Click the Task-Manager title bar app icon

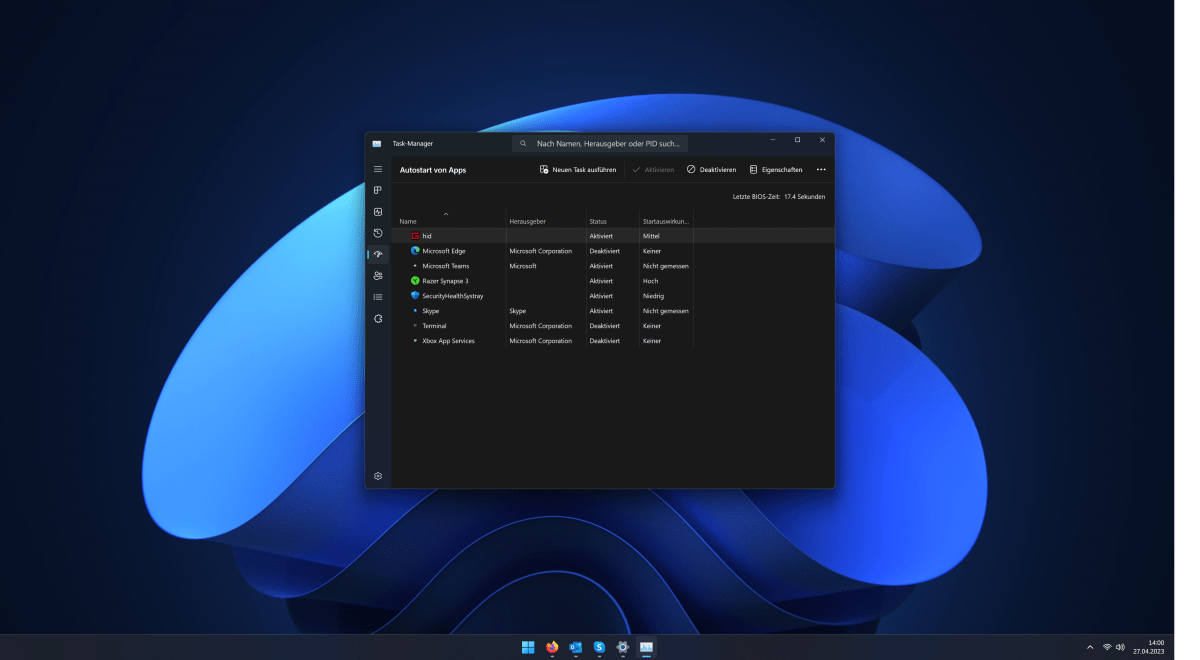coord(377,143)
